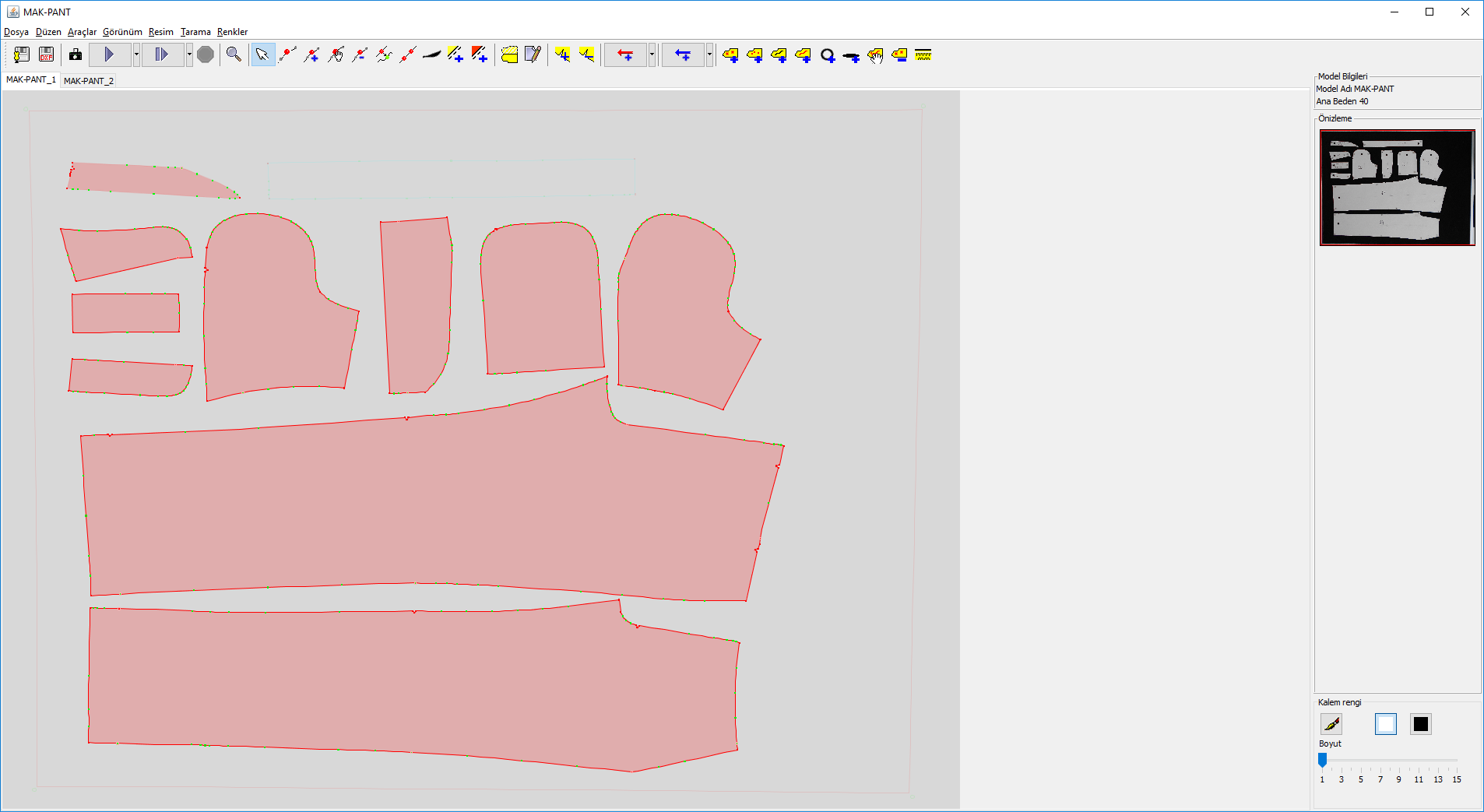This screenshot has height=812, width=1484.
Task: Open the Tarama menu
Action: point(195,32)
